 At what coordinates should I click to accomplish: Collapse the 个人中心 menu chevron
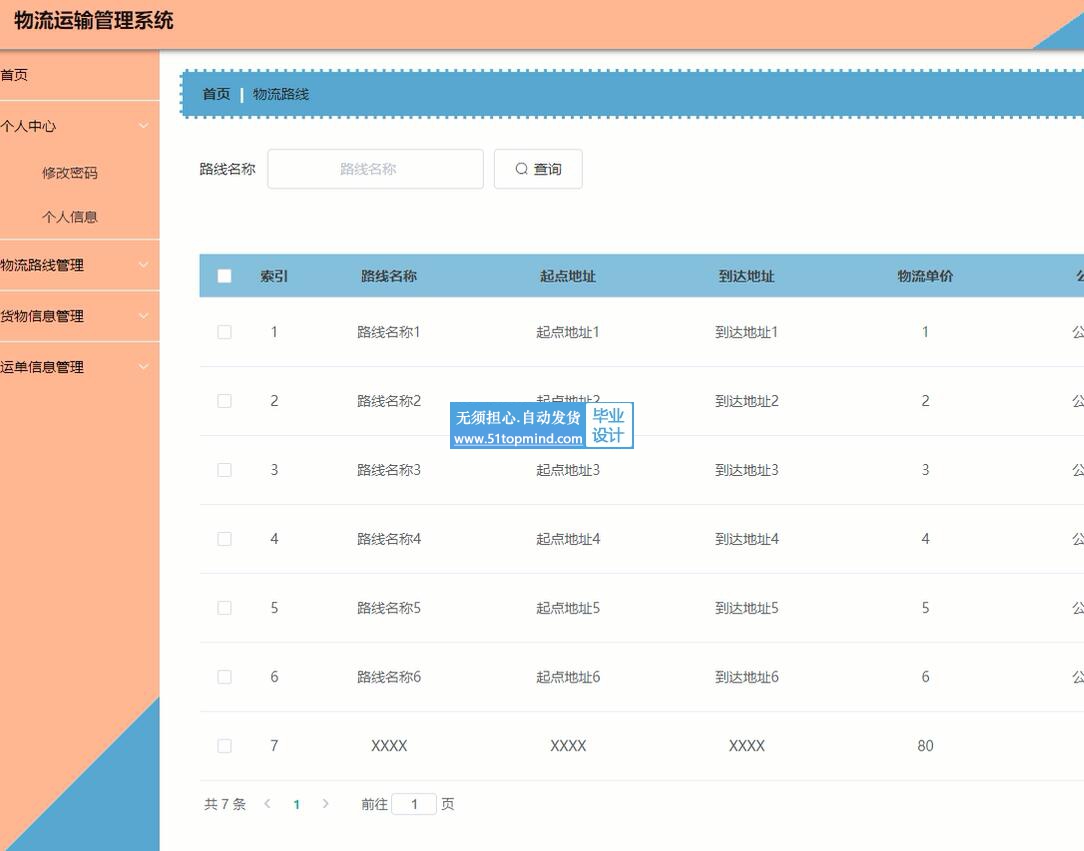(143, 126)
